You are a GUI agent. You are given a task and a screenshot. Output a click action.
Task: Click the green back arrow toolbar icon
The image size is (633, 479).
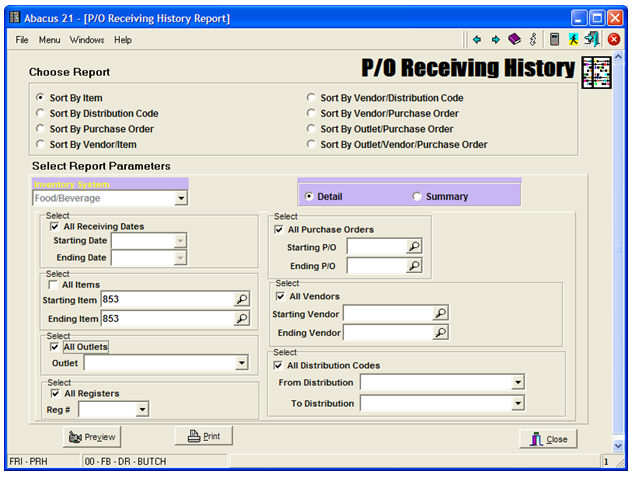(477, 40)
